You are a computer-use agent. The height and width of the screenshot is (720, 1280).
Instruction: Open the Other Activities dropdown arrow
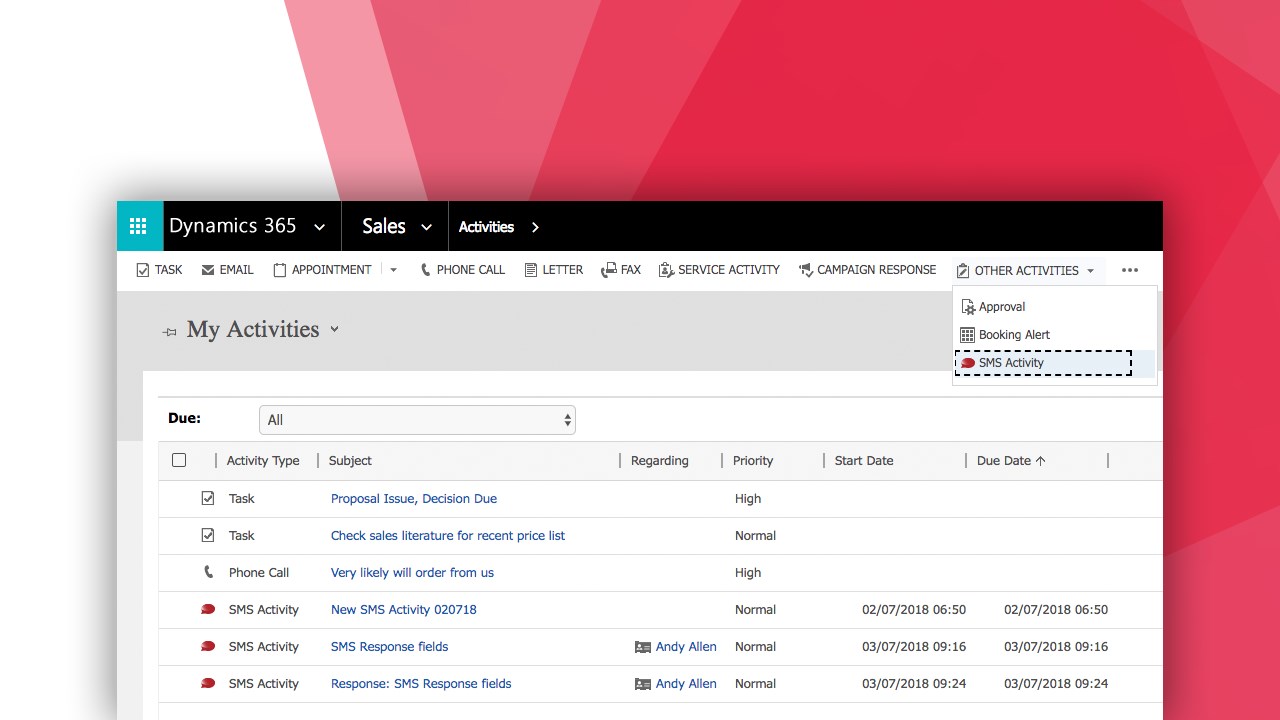pos(1090,271)
